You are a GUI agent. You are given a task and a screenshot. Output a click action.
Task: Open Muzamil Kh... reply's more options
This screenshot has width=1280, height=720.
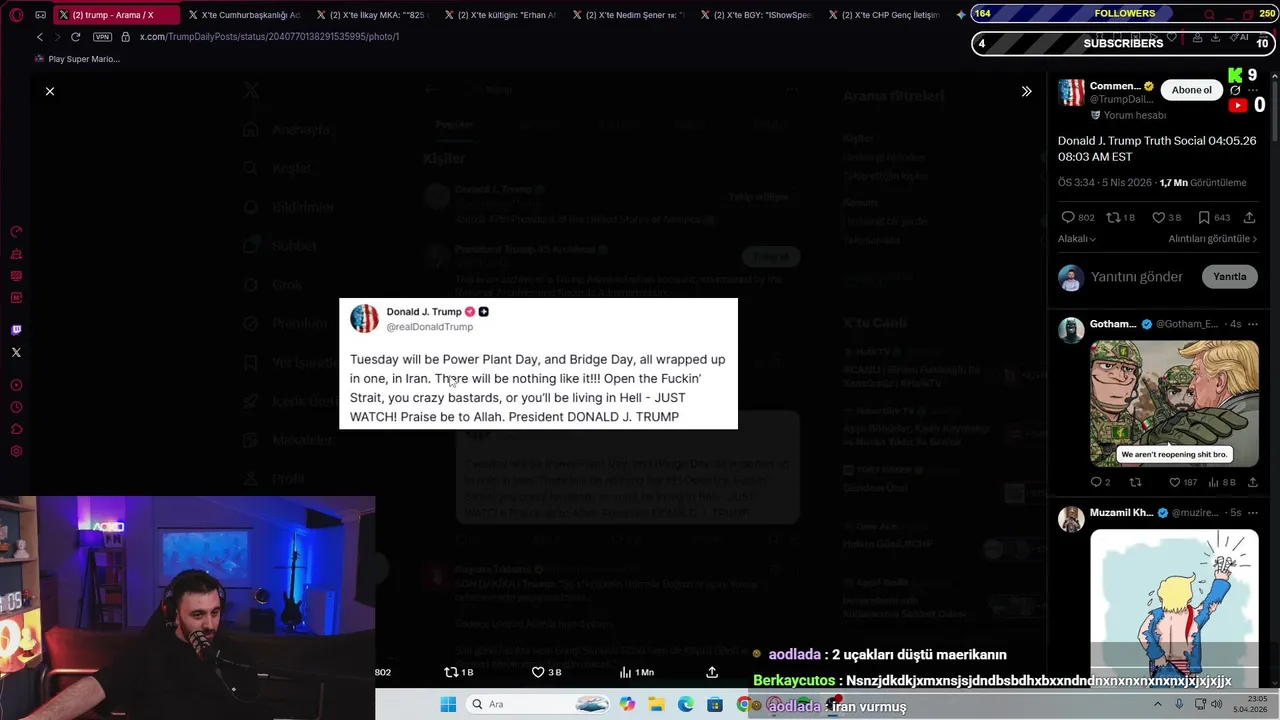point(1253,513)
